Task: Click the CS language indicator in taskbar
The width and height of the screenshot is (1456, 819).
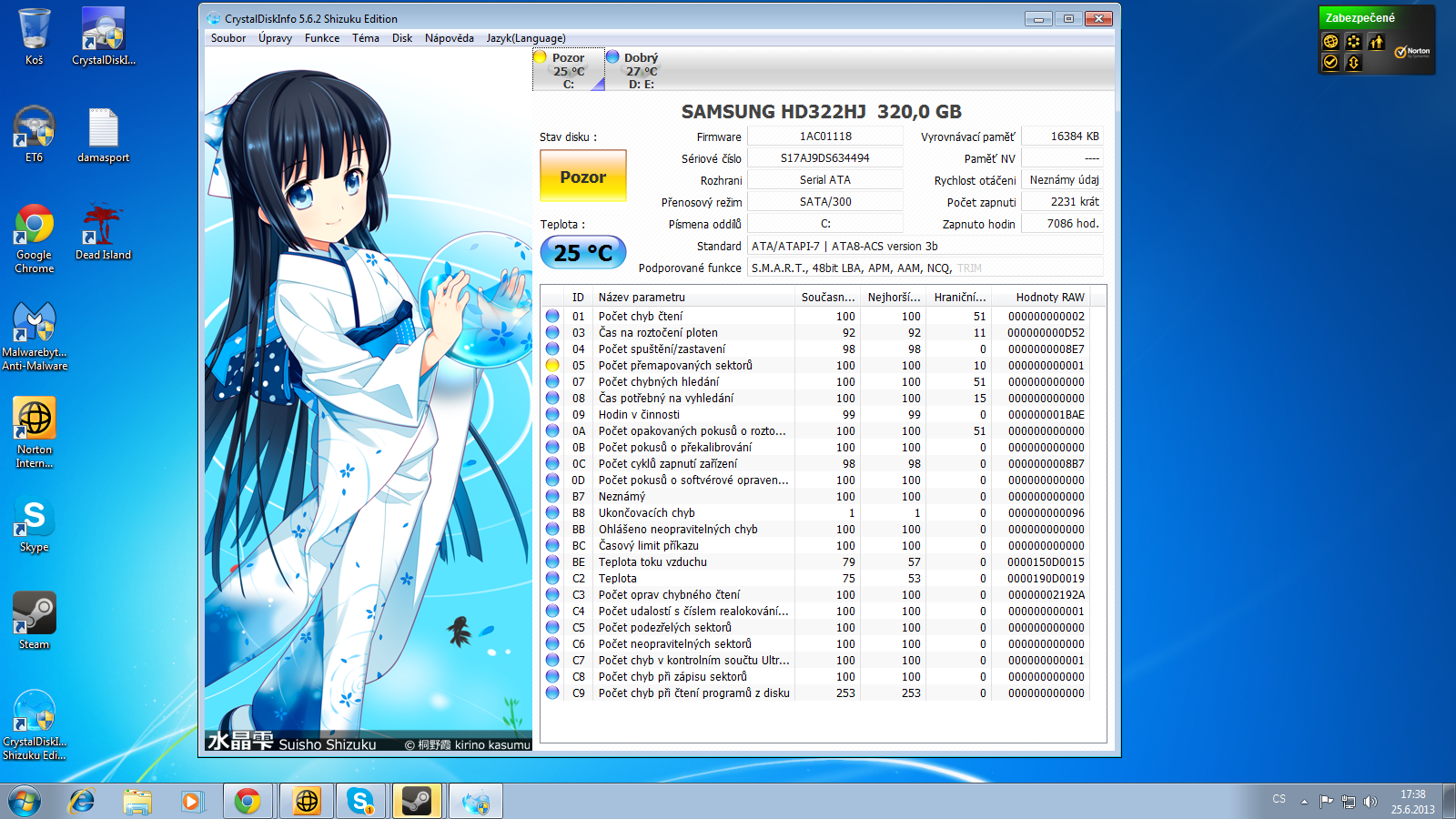Action: pos(1279,799)
